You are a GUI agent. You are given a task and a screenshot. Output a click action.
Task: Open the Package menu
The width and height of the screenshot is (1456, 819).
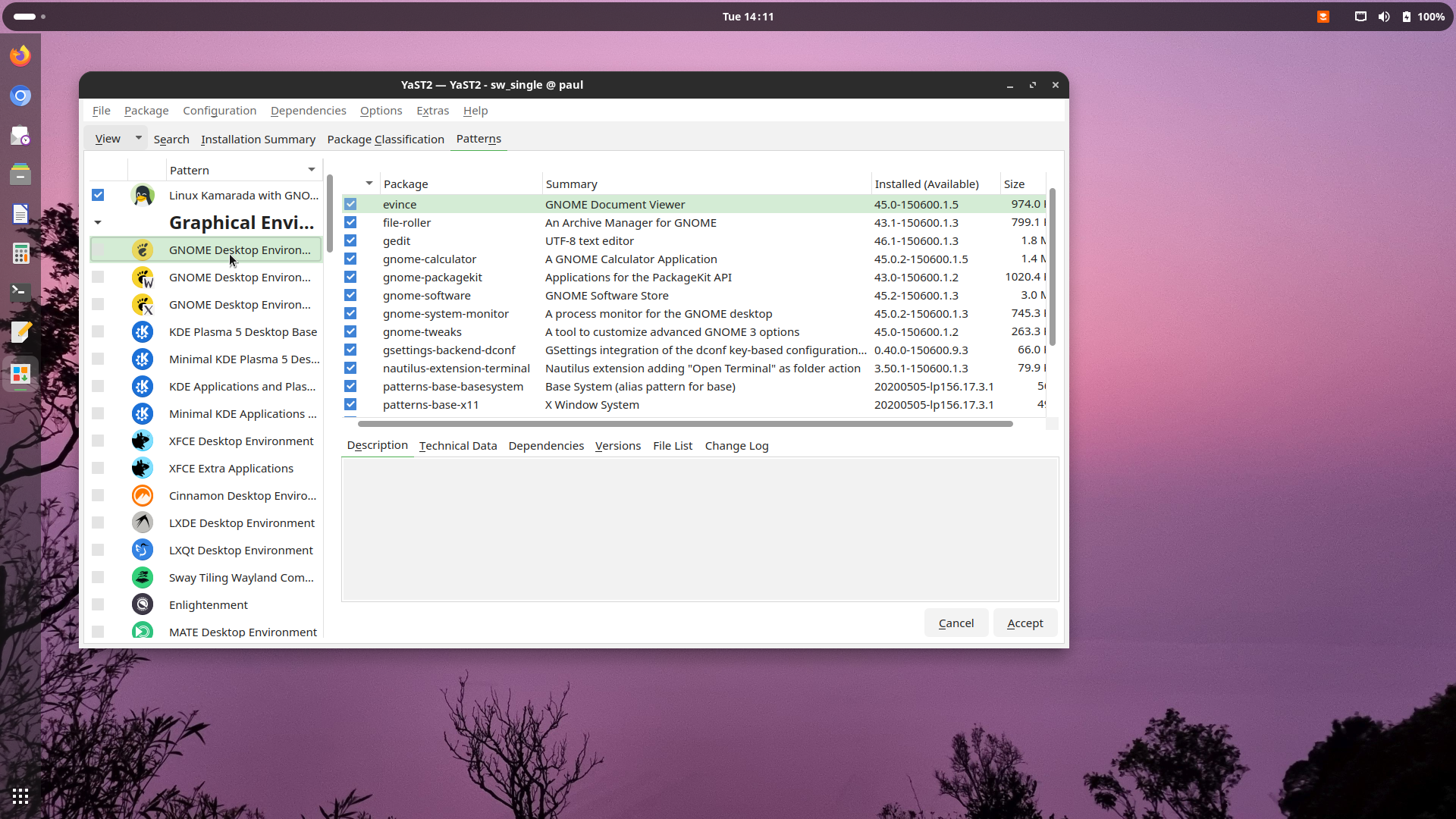[146, 111]
